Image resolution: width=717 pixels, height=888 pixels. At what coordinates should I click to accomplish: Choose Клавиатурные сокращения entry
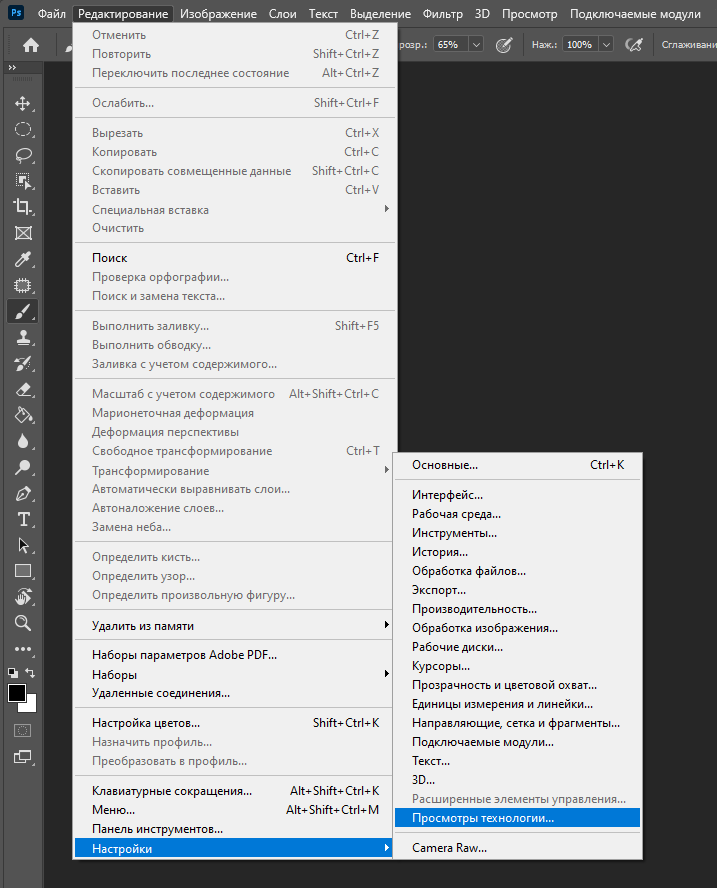234,791
